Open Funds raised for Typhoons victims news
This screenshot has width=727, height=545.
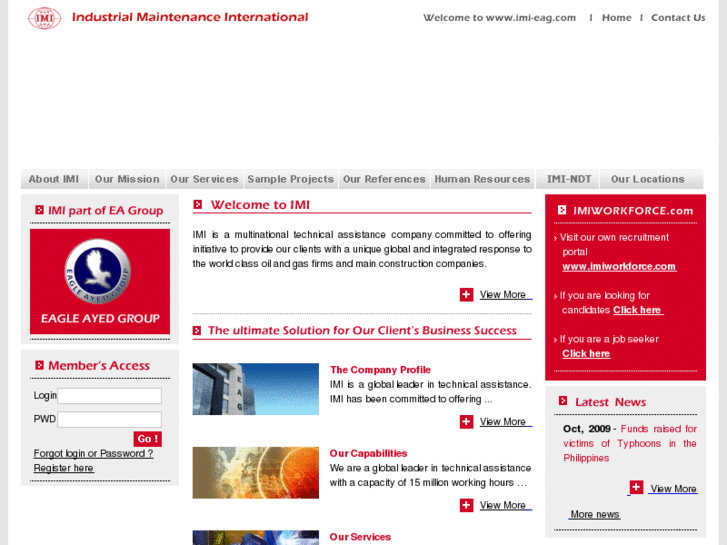coord(630,443)
